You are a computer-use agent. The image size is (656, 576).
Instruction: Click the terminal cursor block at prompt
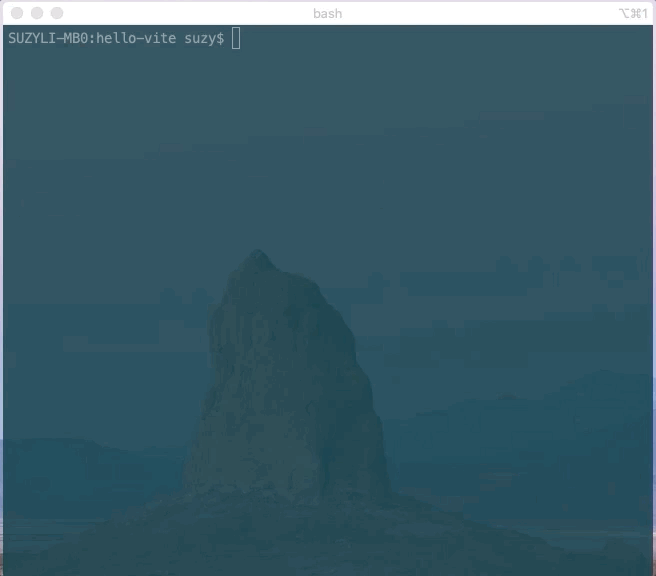236,38
